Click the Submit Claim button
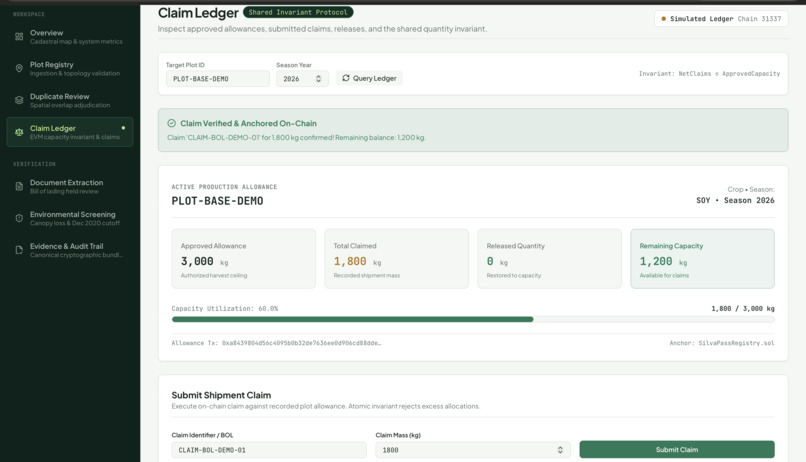The height and width of the screenshot is (462, 806). (676, 450)
